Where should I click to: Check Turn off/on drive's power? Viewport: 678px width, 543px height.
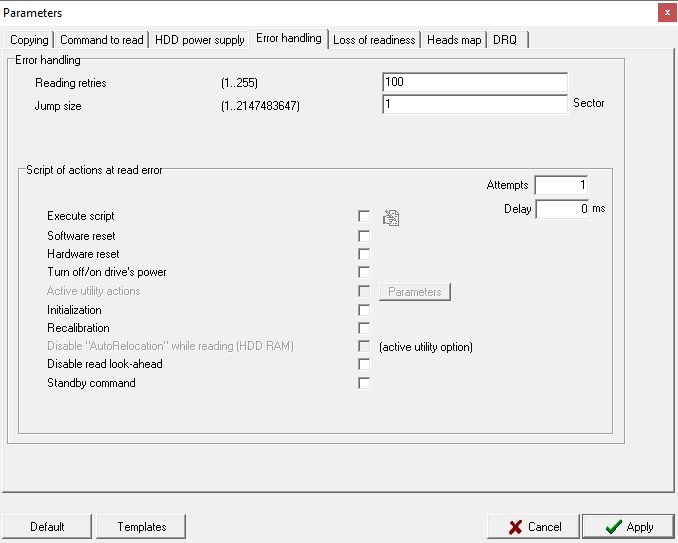point(364,272)
